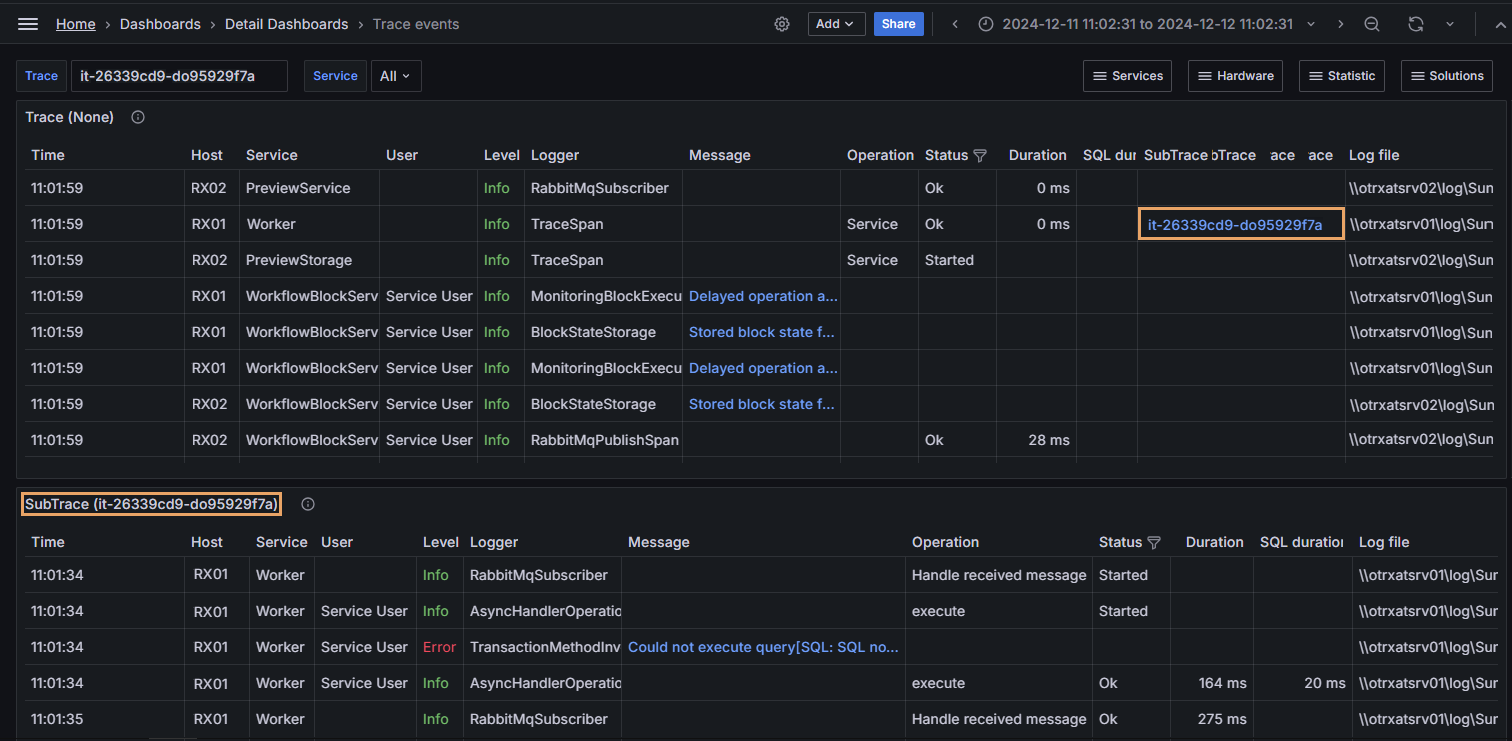1512x741 pixels.
Task: Sort Trace table by Duration column
Action: pyautogui.click(x=1037, y=155)
